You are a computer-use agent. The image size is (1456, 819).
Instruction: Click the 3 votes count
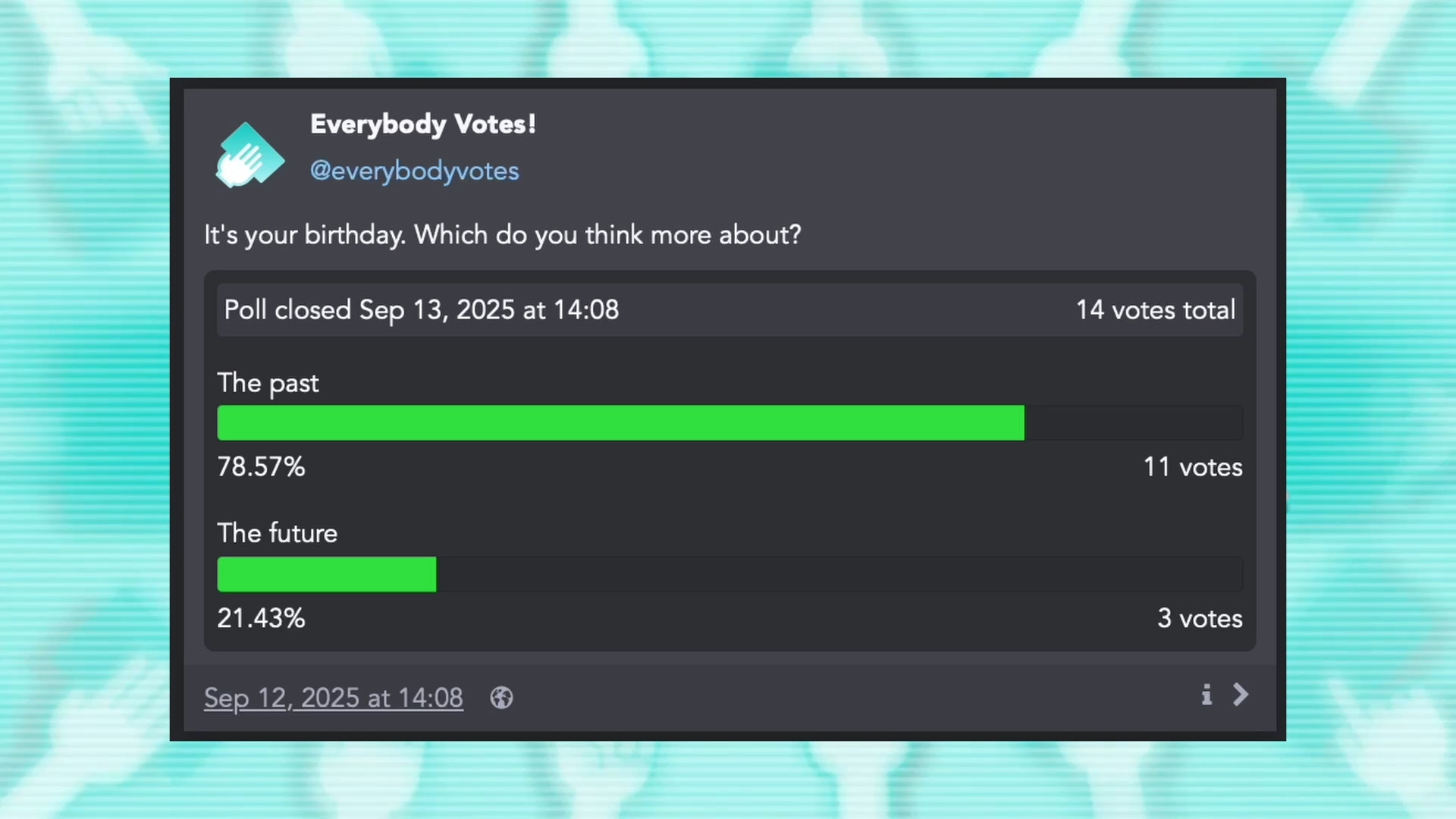tap(1200, 619)
